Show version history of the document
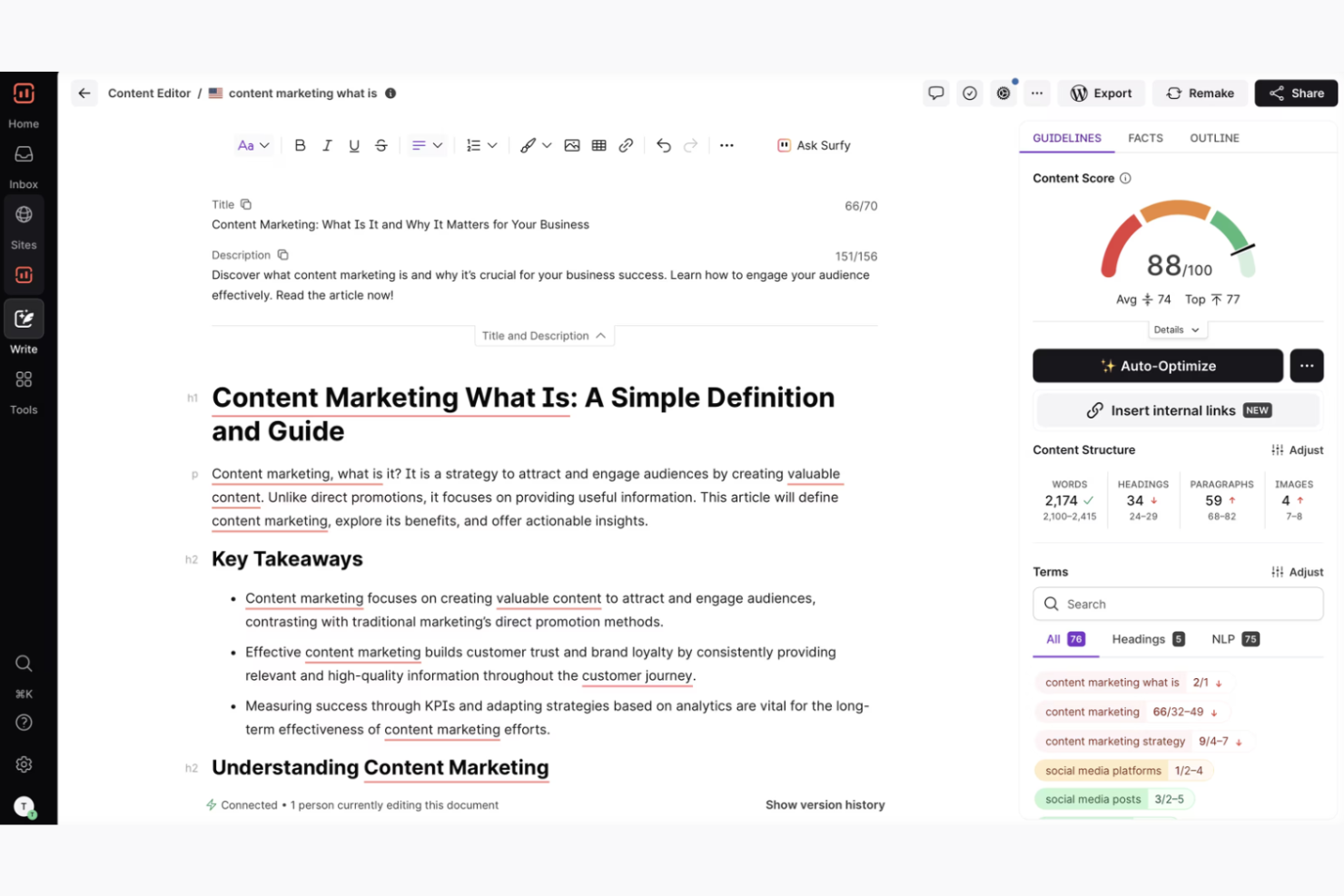 [x=825, y=804]
